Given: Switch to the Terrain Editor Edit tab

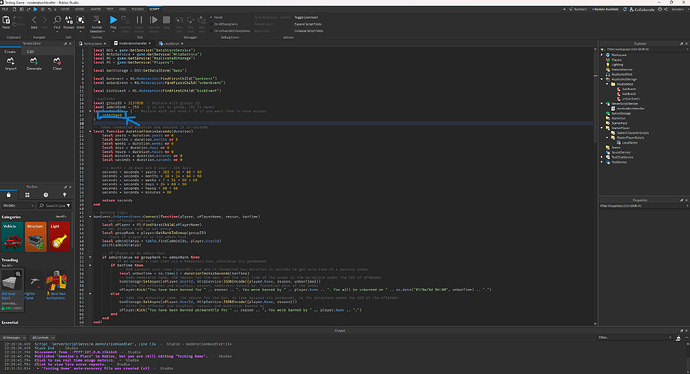Looking at the screenshot, I should (30, 51).
